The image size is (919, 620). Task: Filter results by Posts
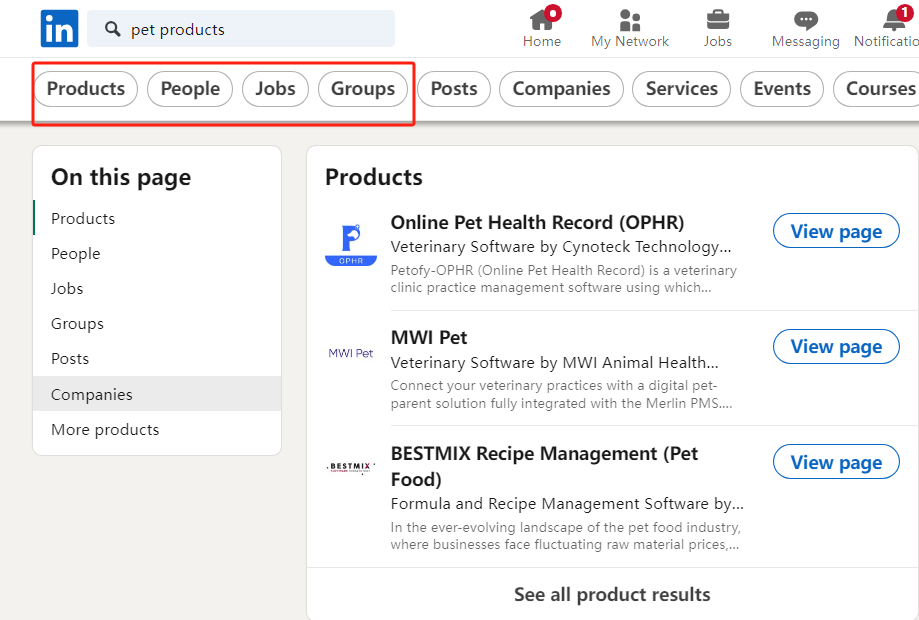[454, 89]
